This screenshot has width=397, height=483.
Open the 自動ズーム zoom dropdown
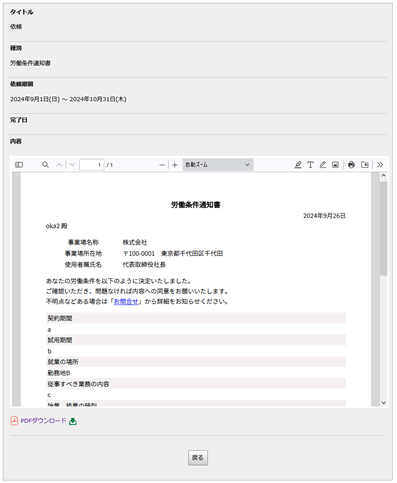pos(218,165)
